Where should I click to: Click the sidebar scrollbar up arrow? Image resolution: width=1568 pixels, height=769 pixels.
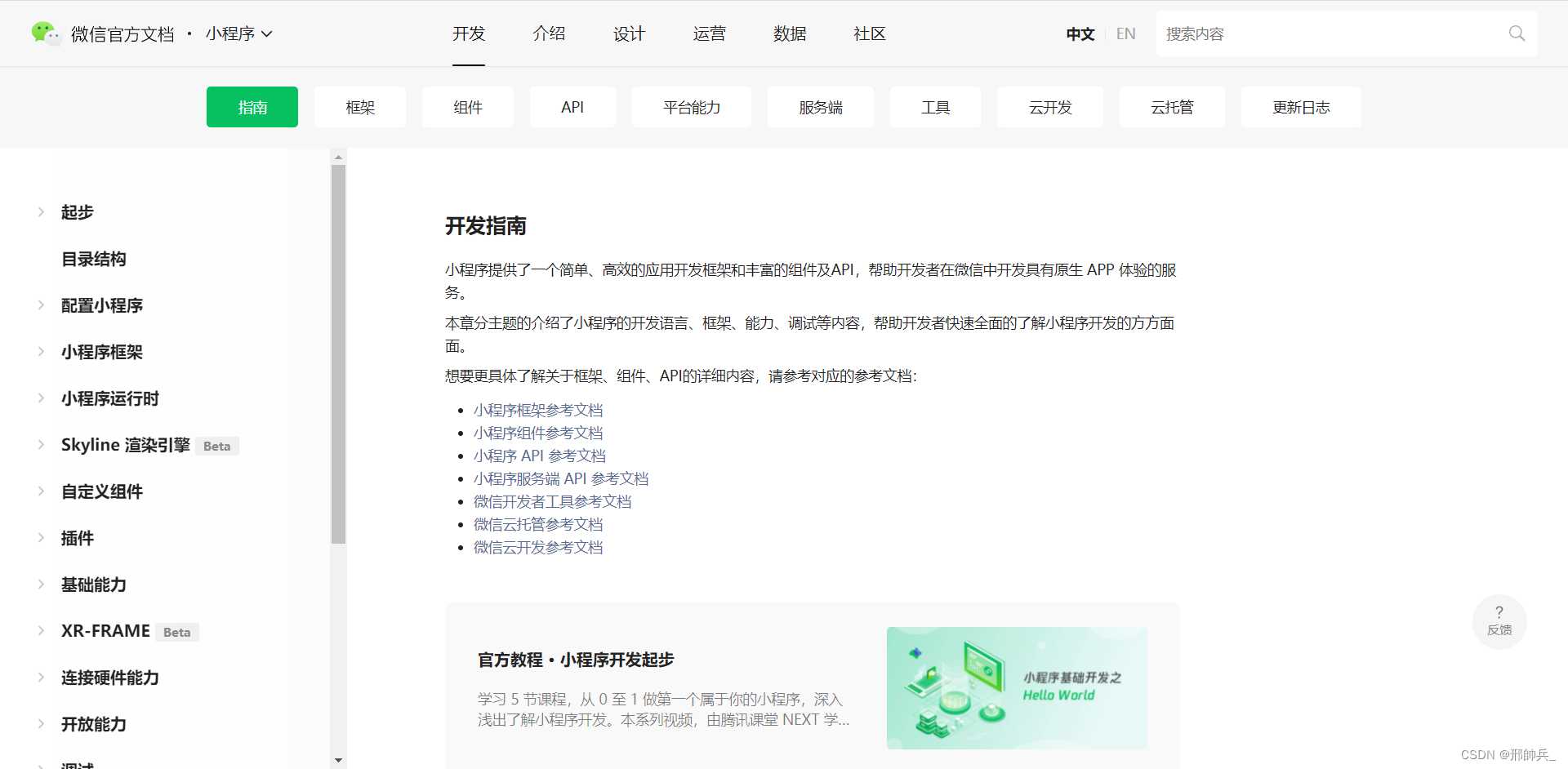click(338, 156)
